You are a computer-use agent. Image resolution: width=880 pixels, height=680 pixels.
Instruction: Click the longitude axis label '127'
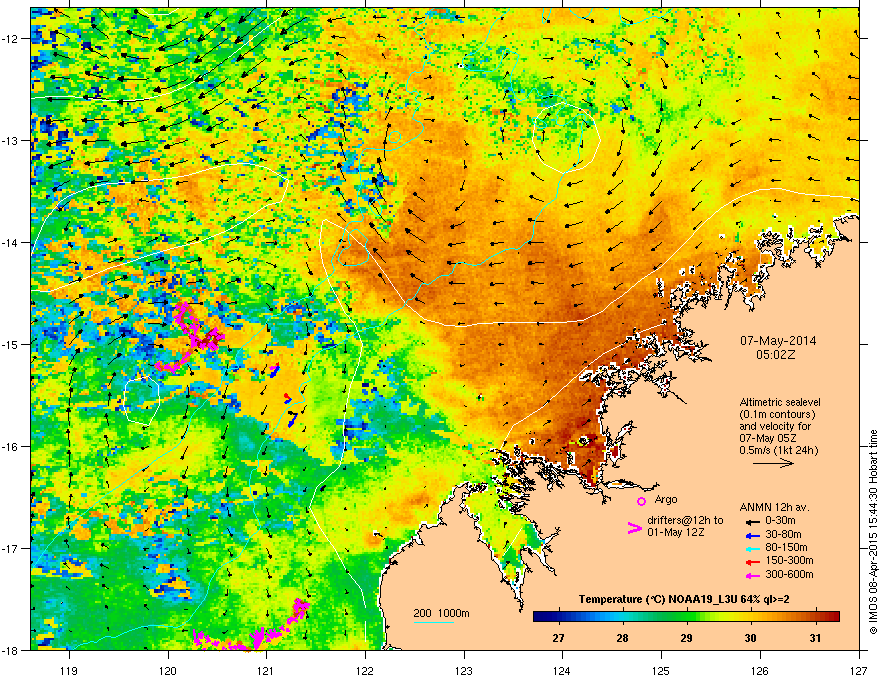pos(859,670)
